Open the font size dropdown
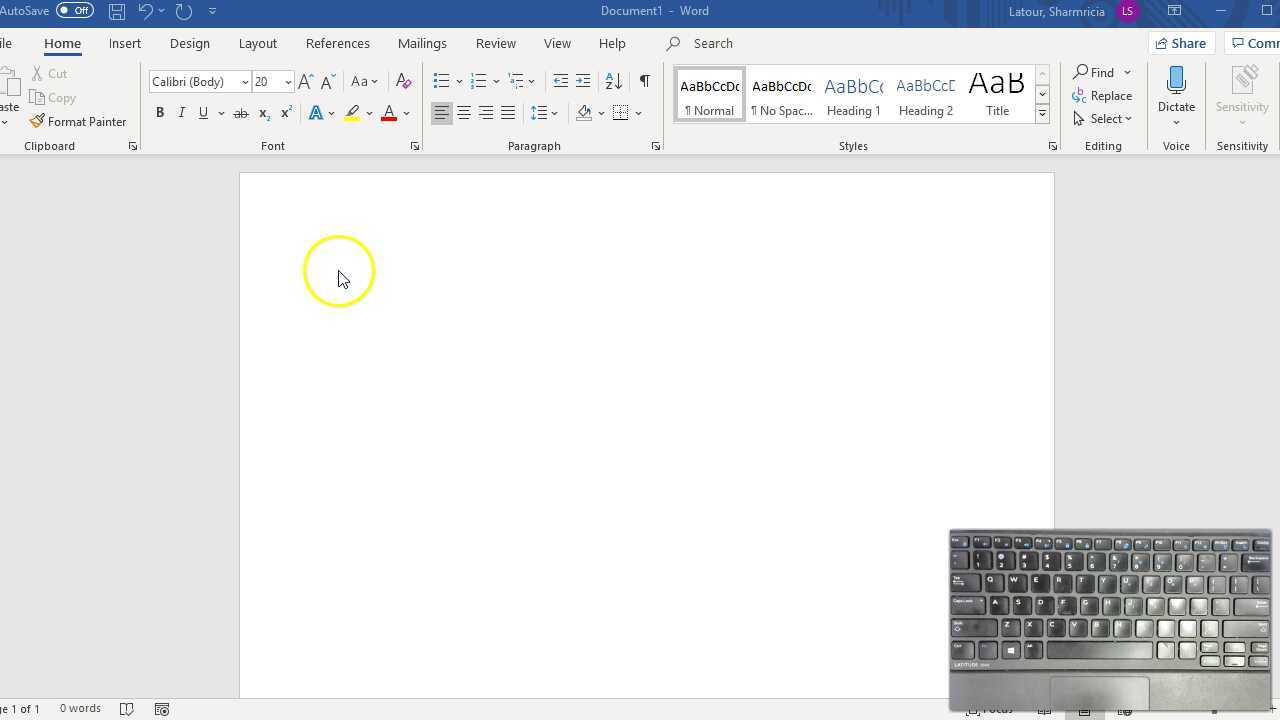The height and width of the screenshot is (720, 1280). [x=288, y=82]
